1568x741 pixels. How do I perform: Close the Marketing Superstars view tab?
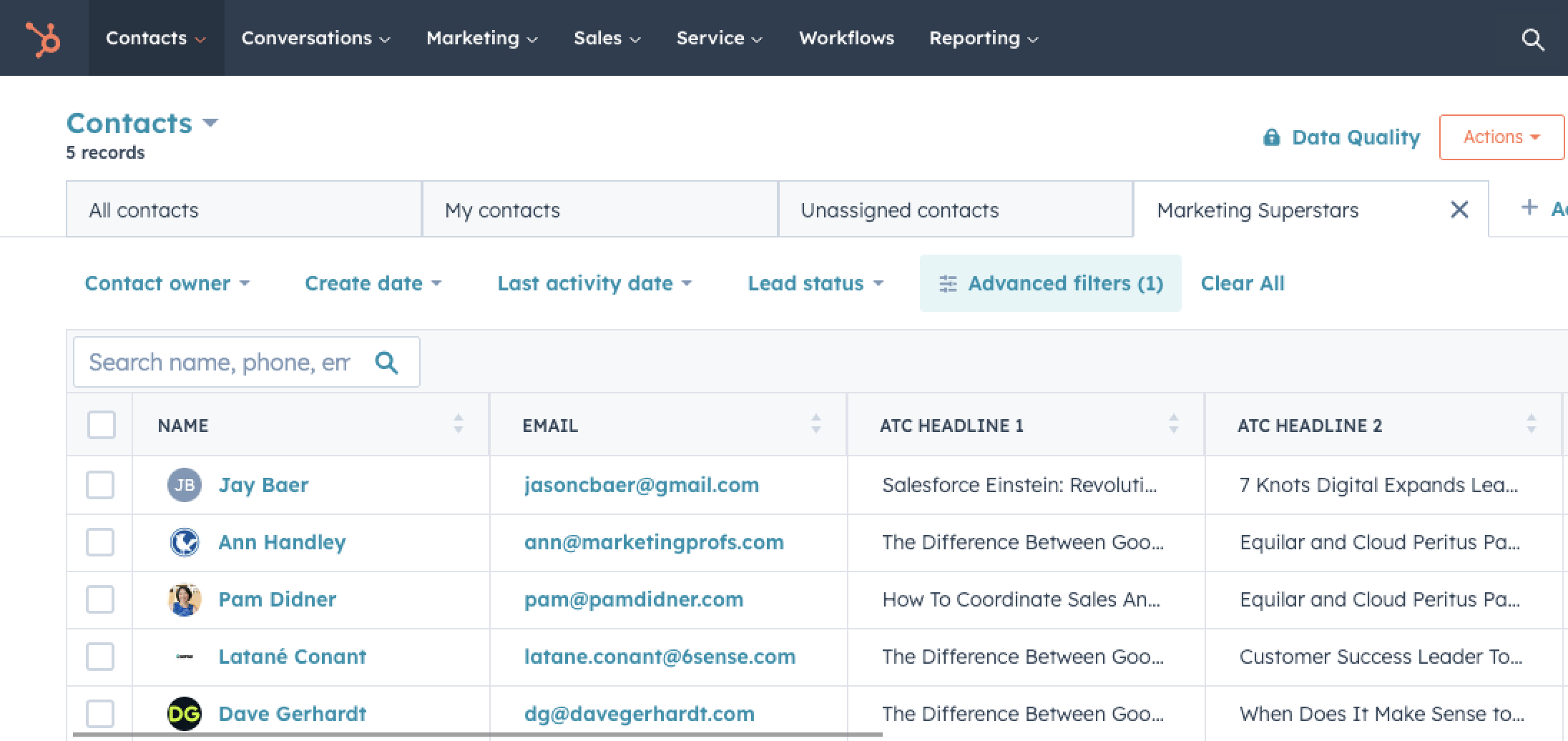click(1459, 210)
